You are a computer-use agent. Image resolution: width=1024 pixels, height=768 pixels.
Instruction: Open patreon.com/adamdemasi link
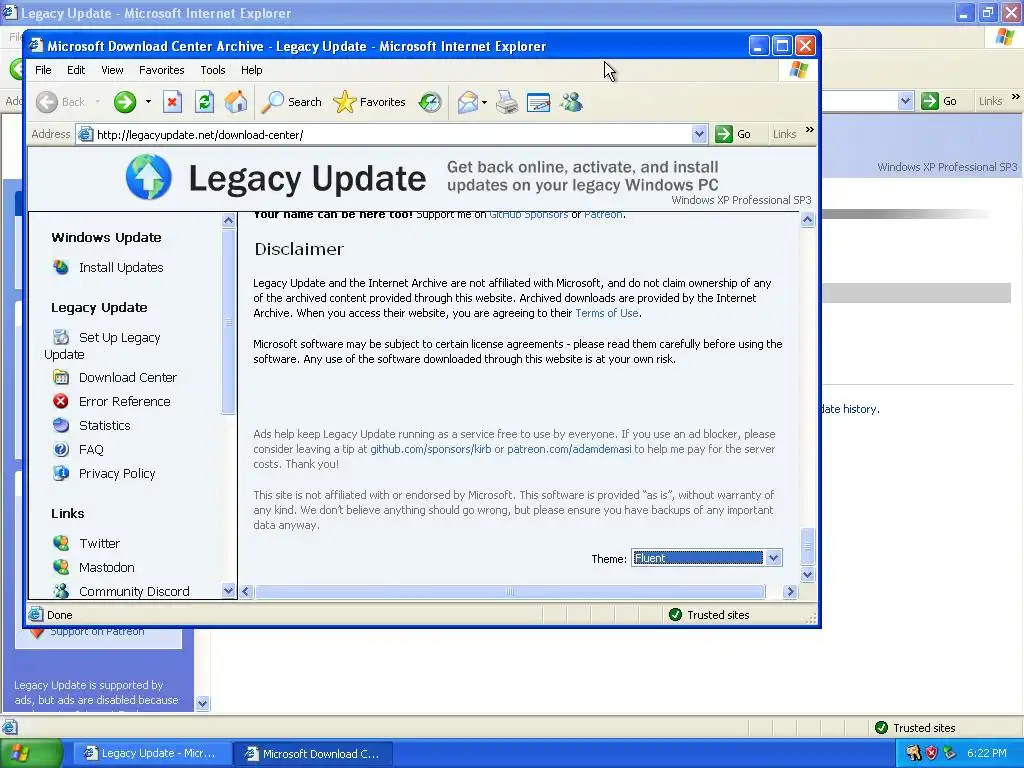569,449
